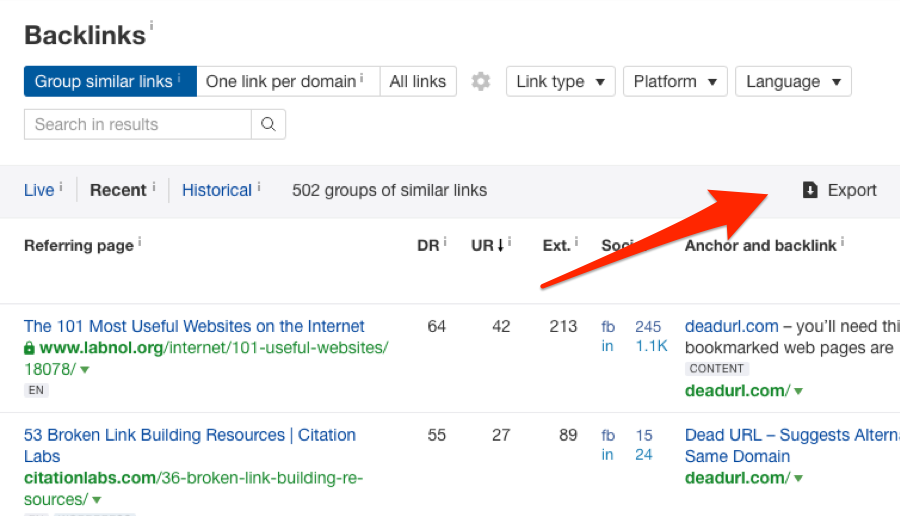
Task: Switch to All links view
Action: coord(418,82)
